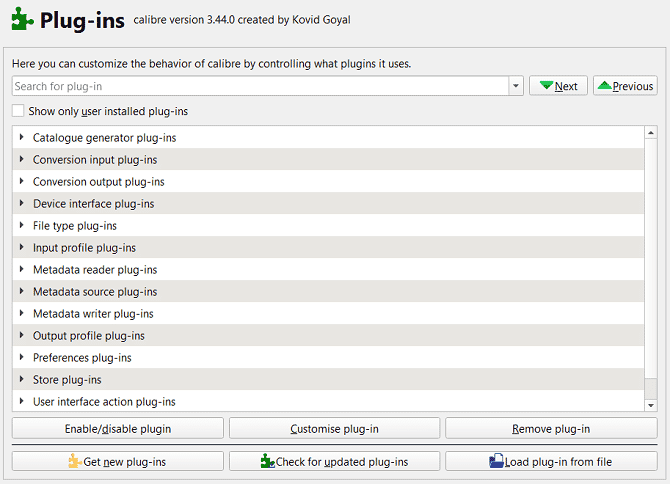The height and width of the screenshot is (484, 670).
Task: Click the Load plug-in from file icon
Action: point(497,461)
